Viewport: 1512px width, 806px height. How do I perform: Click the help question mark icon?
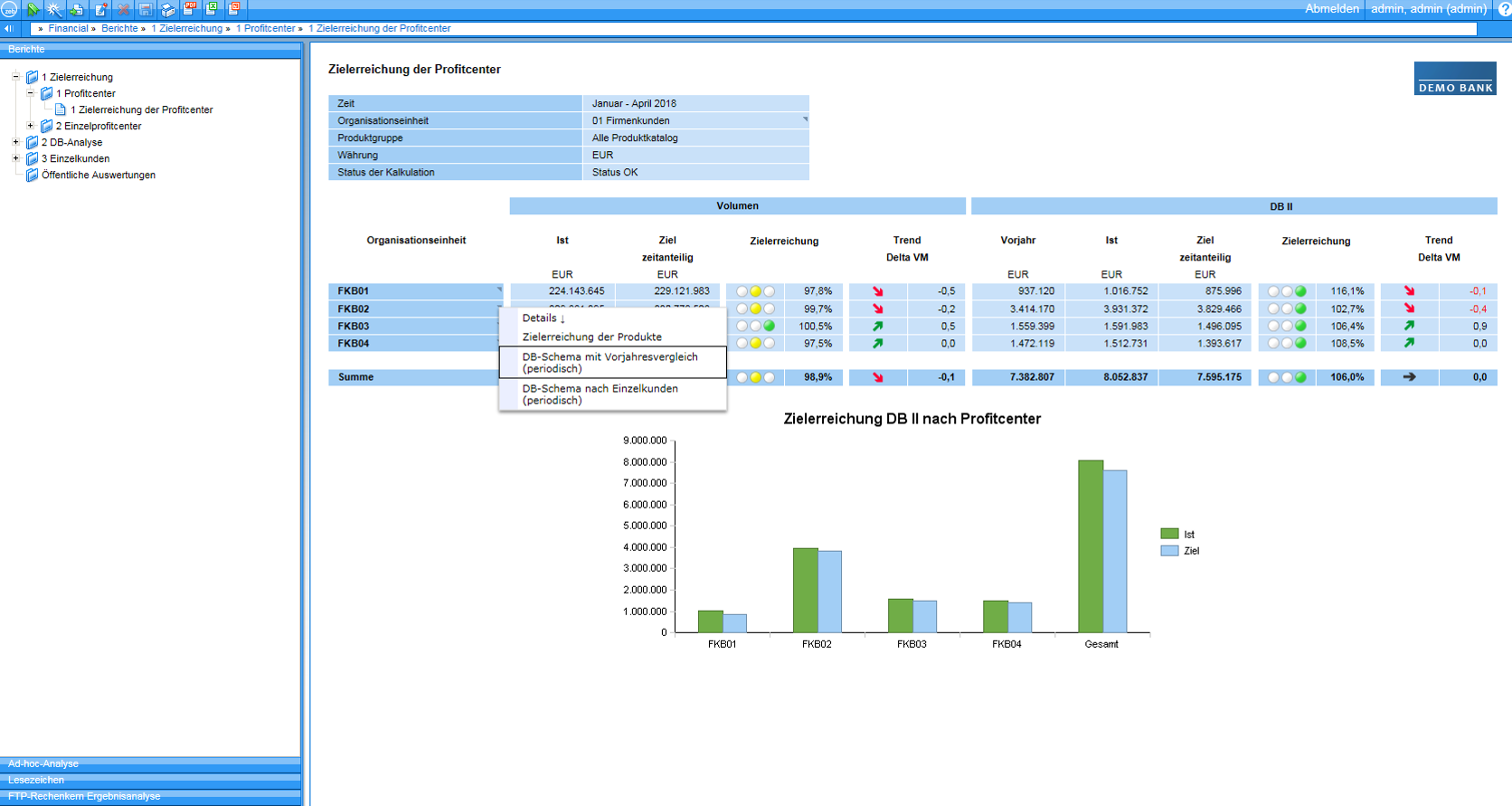[x=1504, y=9]
